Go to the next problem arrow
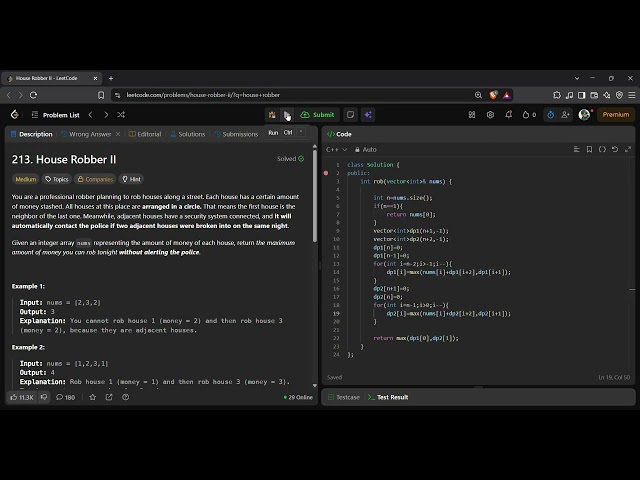 point(106,115)
